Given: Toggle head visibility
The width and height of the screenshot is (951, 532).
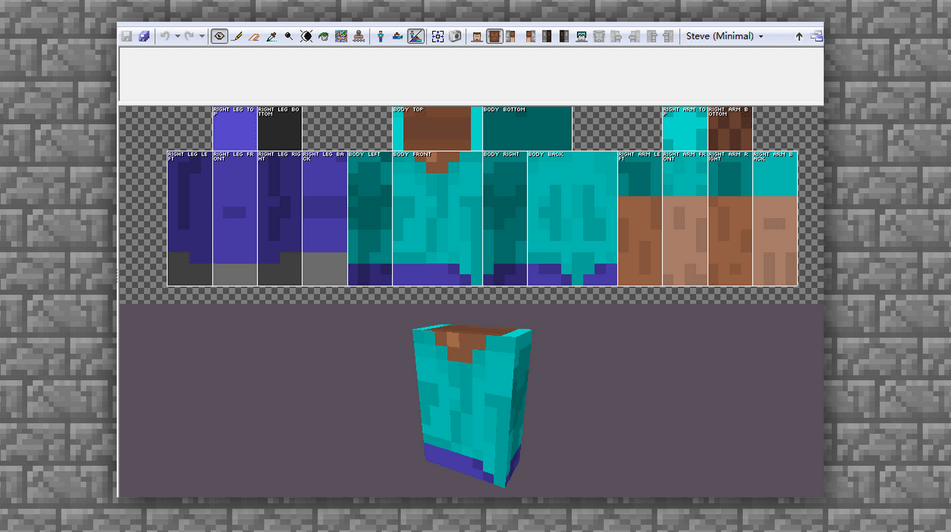Looking at the screenshot, I should pos(477,36).
